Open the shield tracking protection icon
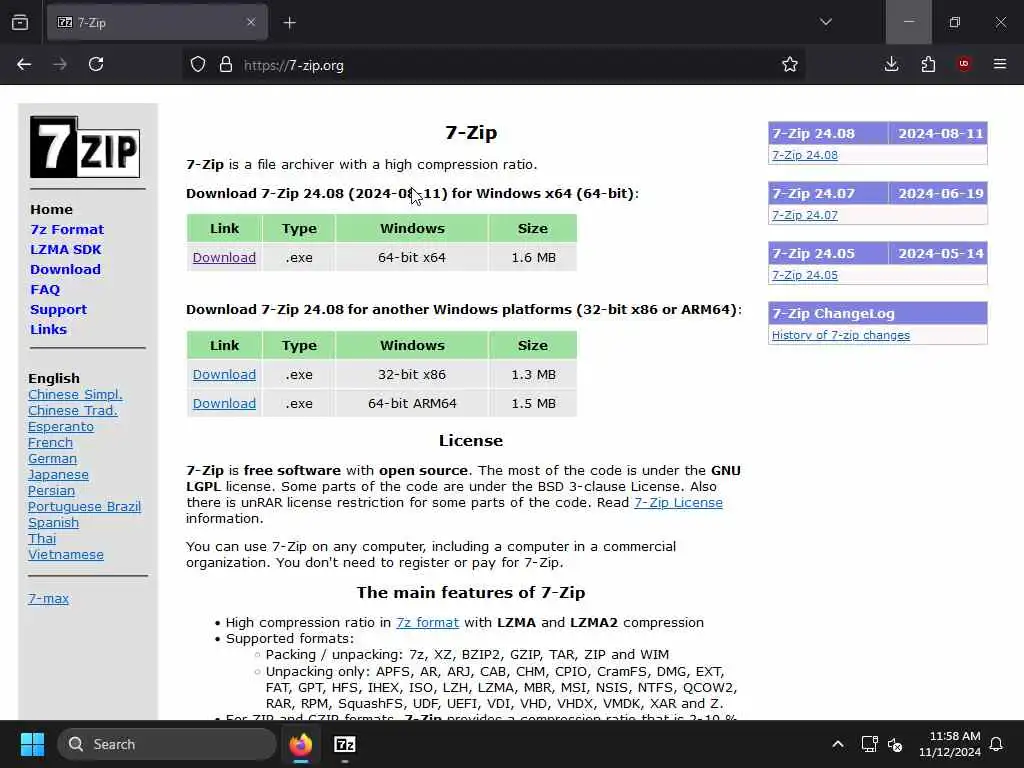 198,64
